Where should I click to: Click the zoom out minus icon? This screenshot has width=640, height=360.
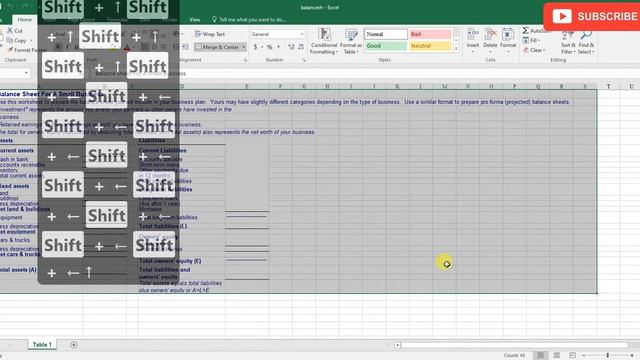(584, 356)
